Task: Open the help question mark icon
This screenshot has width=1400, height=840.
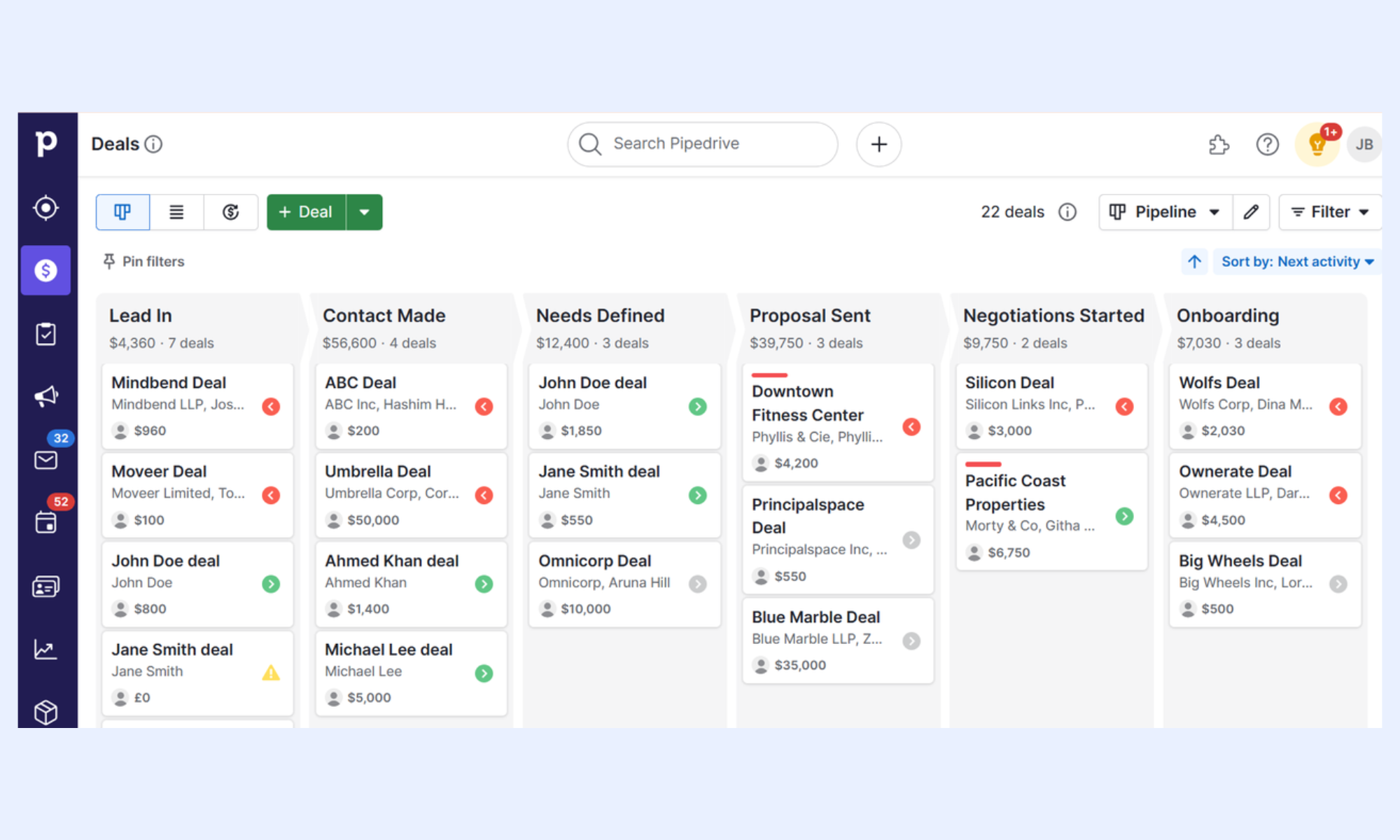Action: pyautogui.click(x=1267, y=145)
